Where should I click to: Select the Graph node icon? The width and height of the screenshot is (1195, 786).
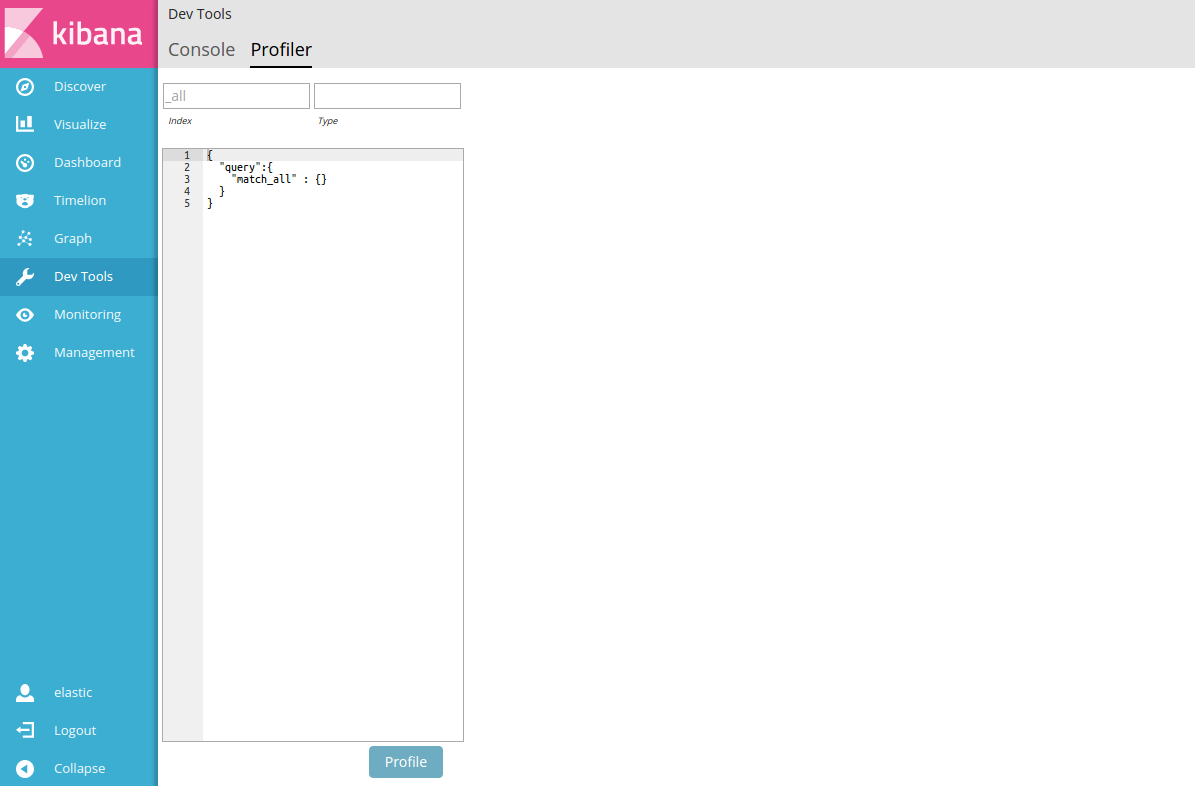tap(24, 238)
